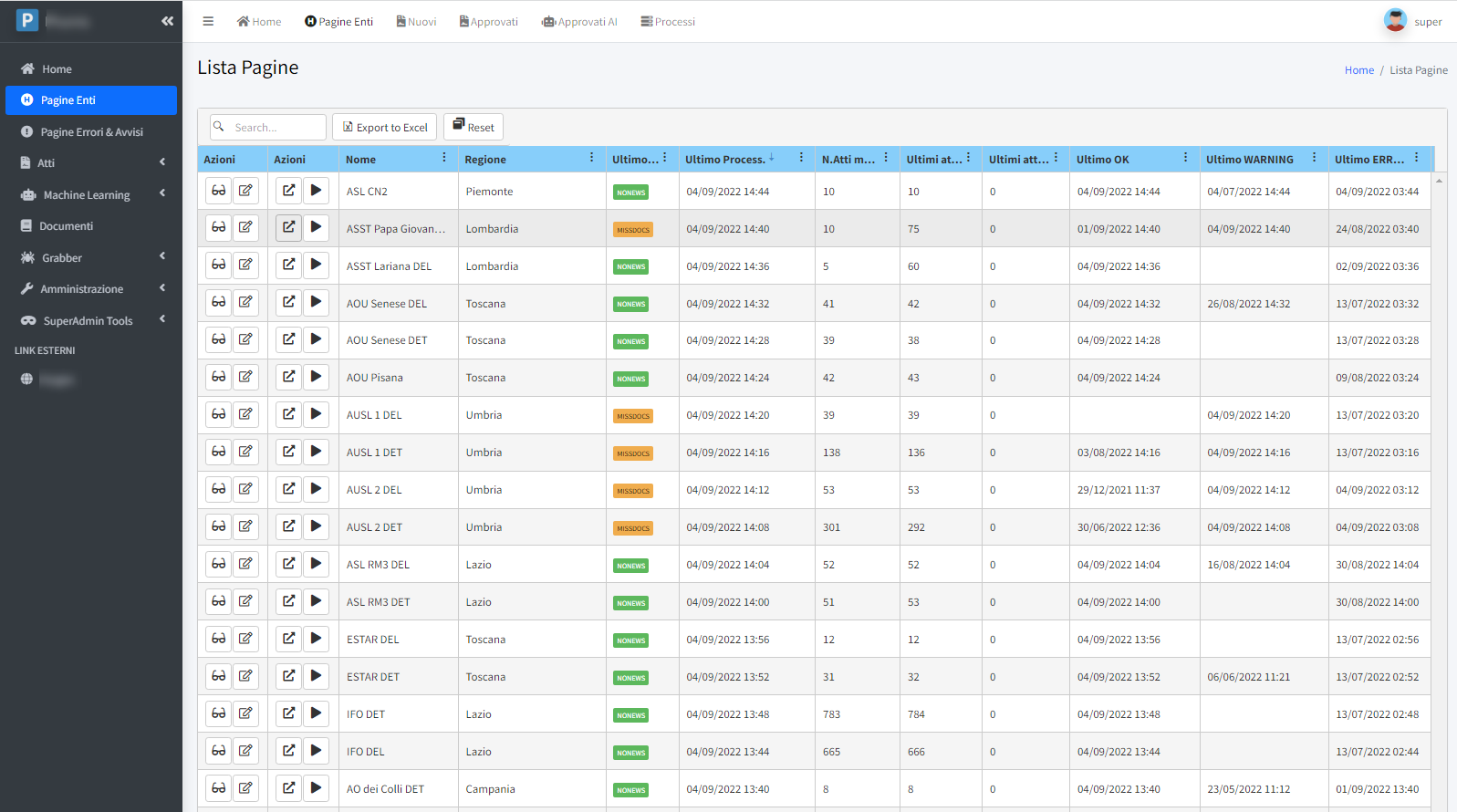Open Pagine Errori & Avvisi in sidebar
The height and width of the screenshot is (812, 1457).
[91, 131]
